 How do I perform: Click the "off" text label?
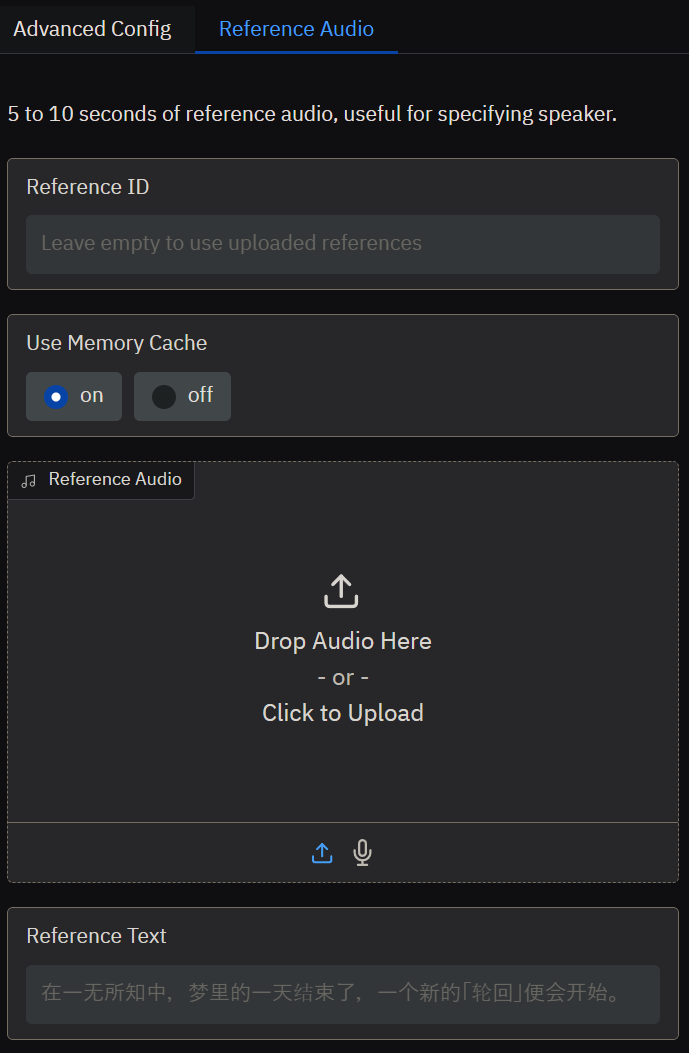click(200, 395)
